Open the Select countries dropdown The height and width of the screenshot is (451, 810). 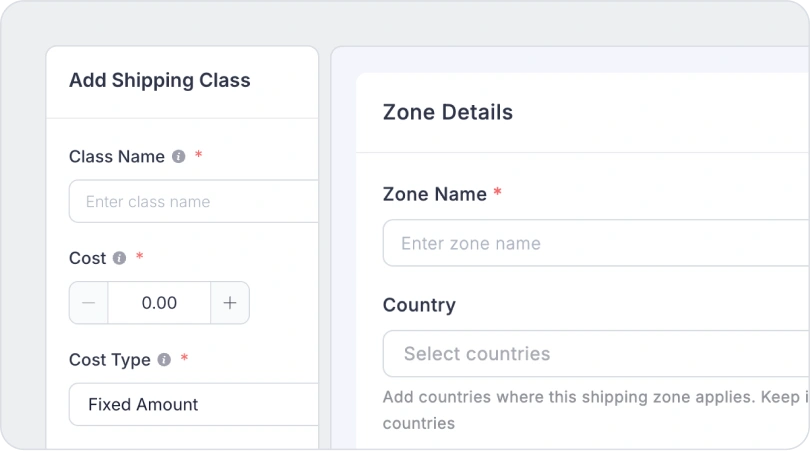point(595,354)
